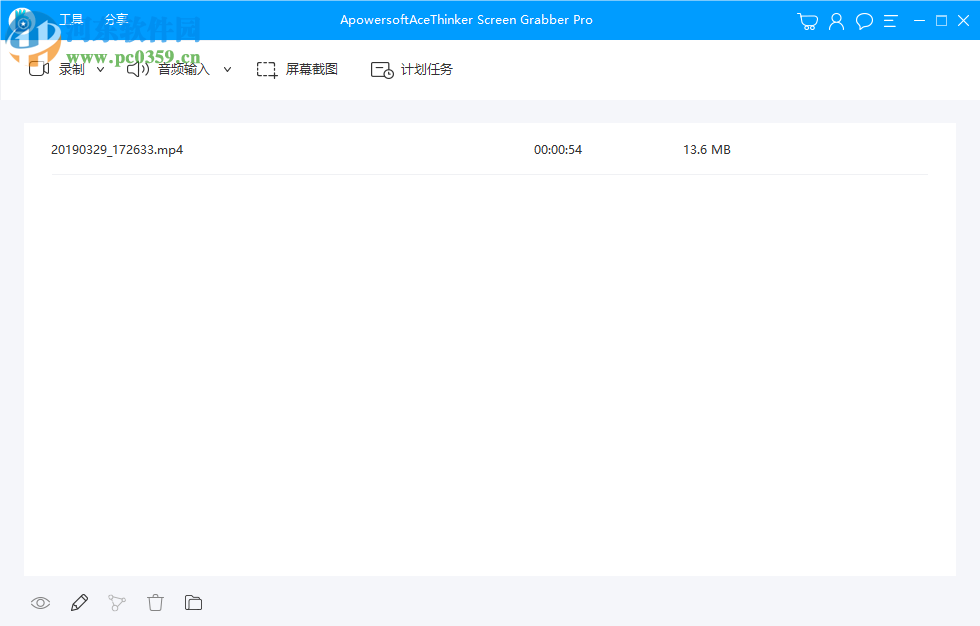
Task: Open the 分享 Share menu
Action: (x=115, y=18)
